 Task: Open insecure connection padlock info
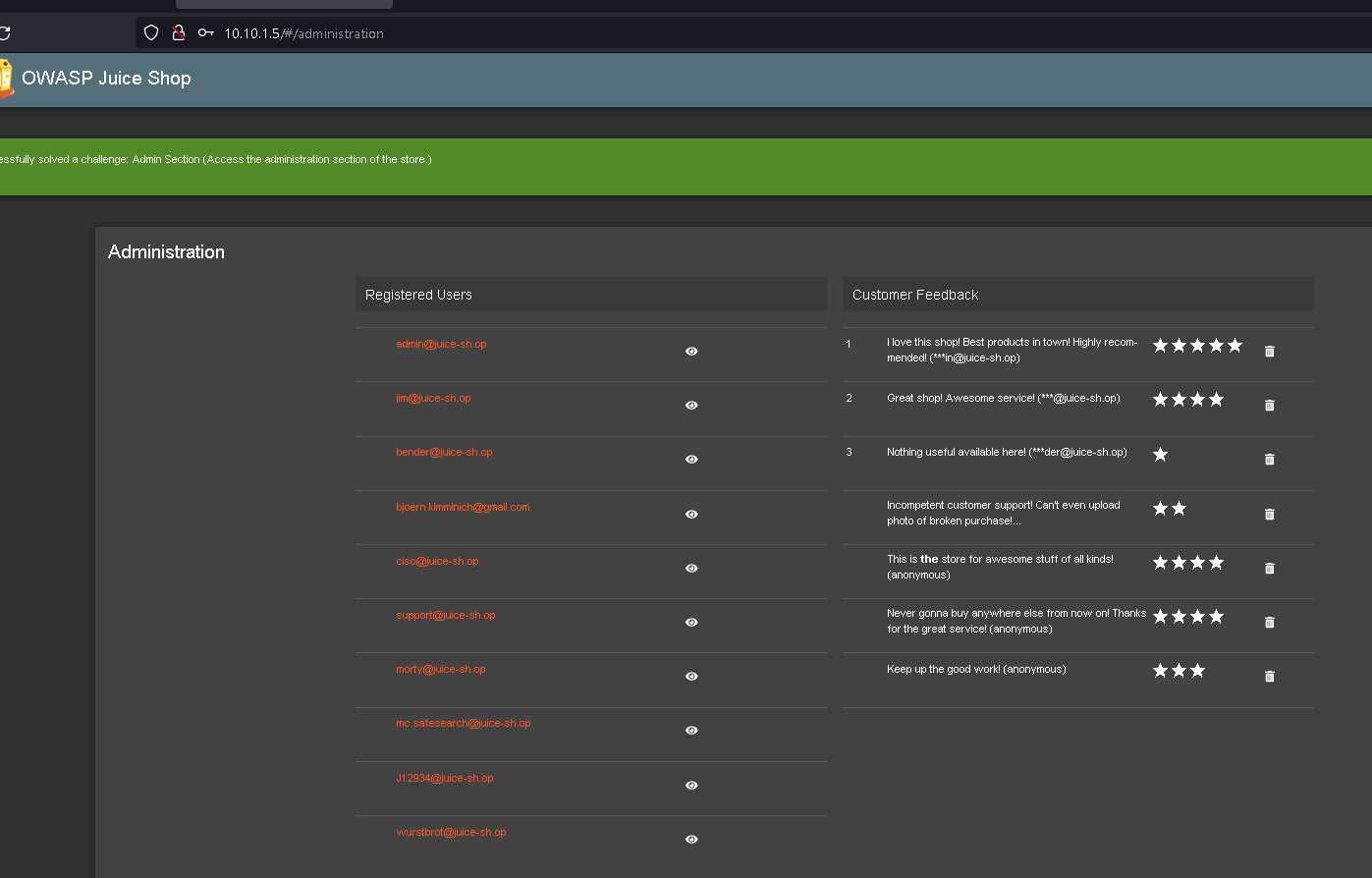click(x=179, y=32)
